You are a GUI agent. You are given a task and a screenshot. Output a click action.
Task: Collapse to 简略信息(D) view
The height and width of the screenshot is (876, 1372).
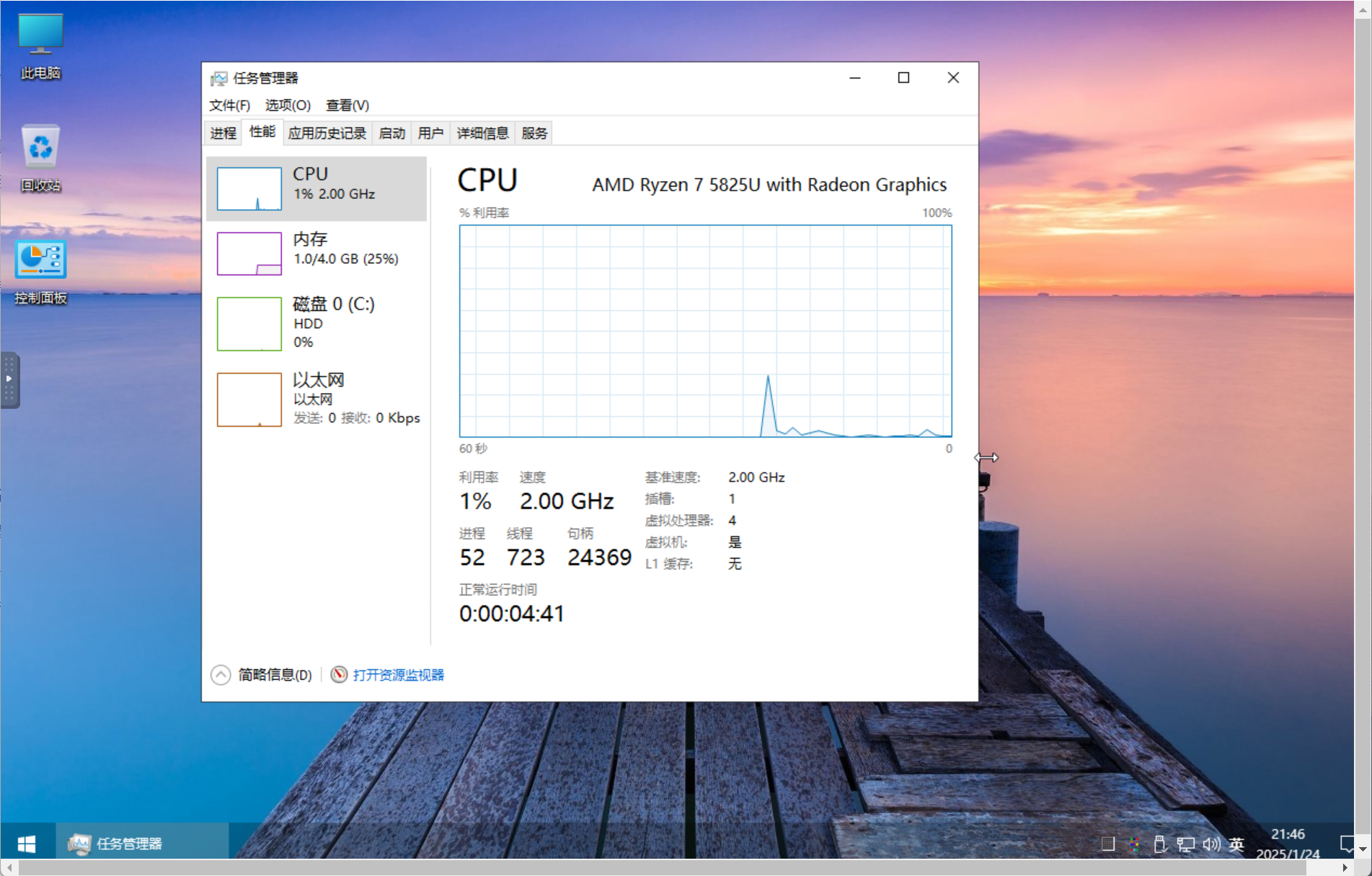point(262,675)
